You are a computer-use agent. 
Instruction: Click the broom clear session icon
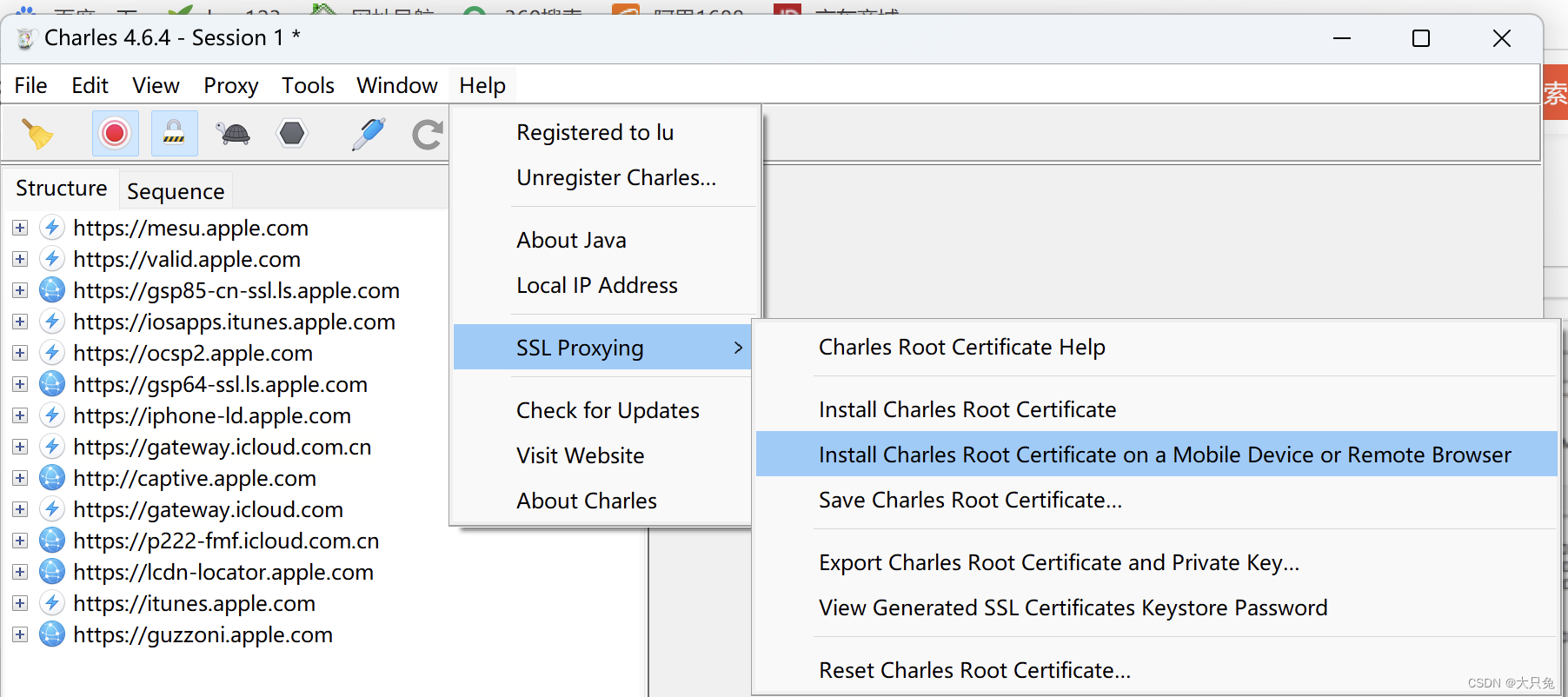37,134
